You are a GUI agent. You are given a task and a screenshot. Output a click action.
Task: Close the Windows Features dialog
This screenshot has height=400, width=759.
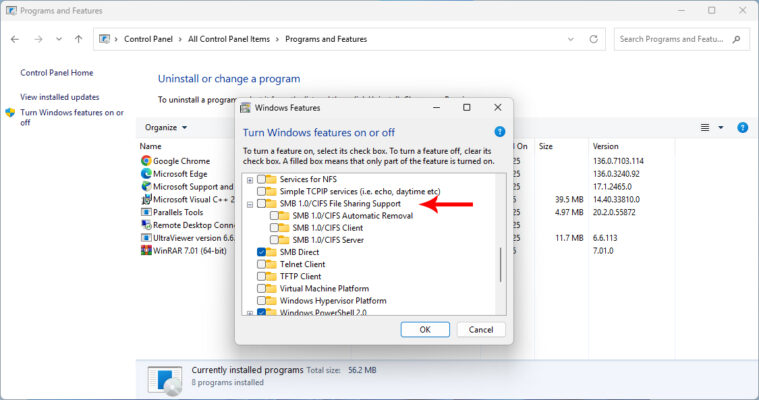tap(498, 108)
